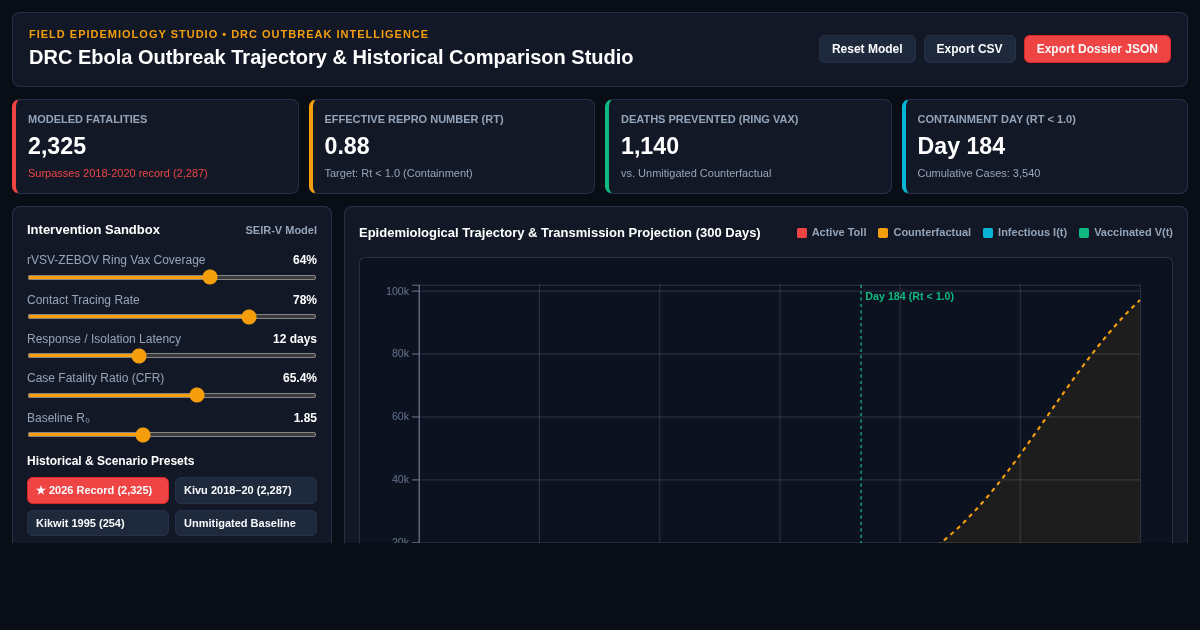
Task: Click the 60k y-axis label
Action: pyautogui.click(x=401, y=417)
